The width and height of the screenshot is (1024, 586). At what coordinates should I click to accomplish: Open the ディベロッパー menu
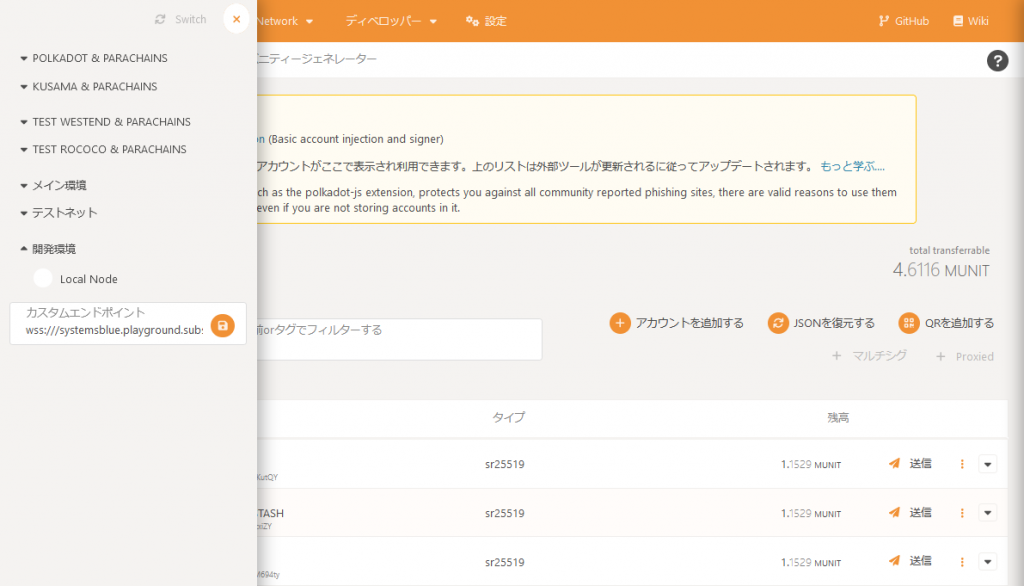point(390,21)
